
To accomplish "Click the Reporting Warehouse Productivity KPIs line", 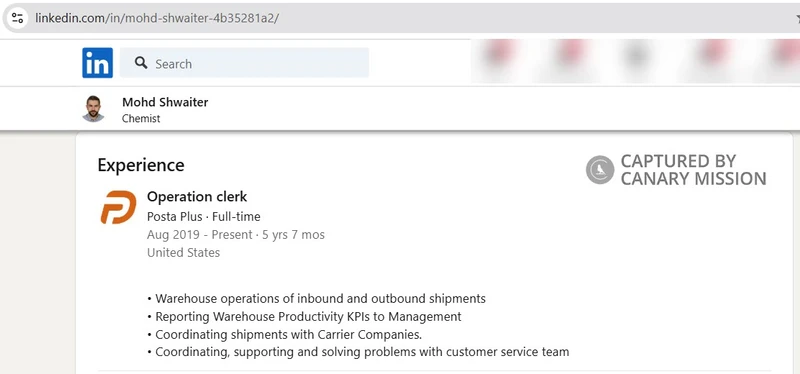I will [304, 316].
